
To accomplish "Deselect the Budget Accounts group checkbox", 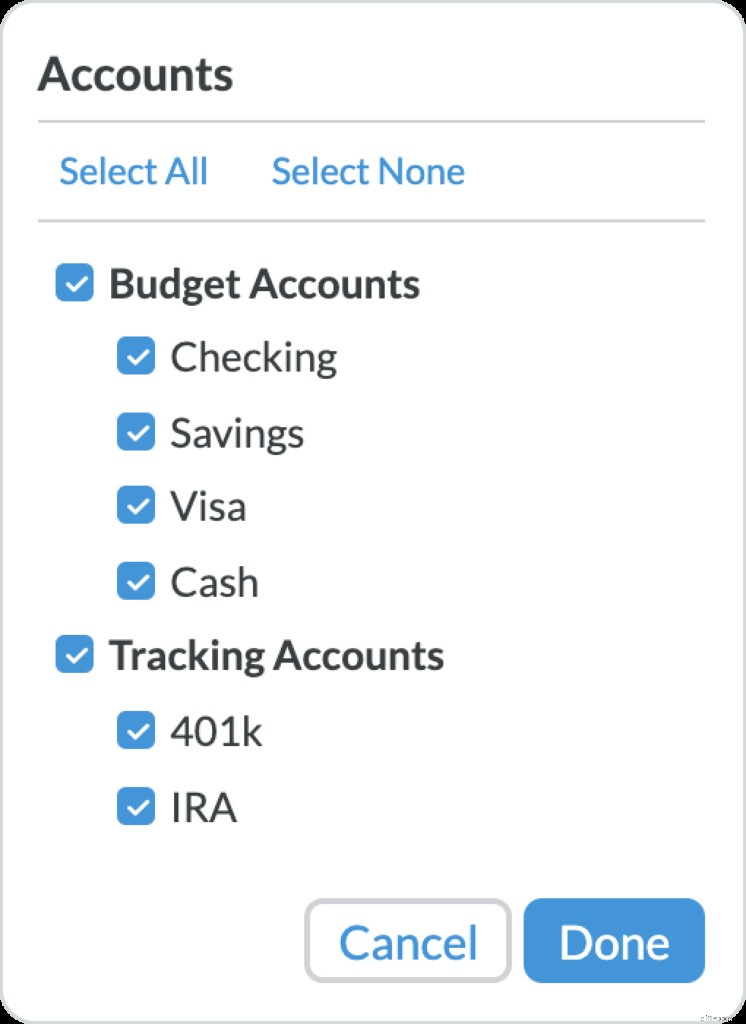I will (x=74, y=283).
